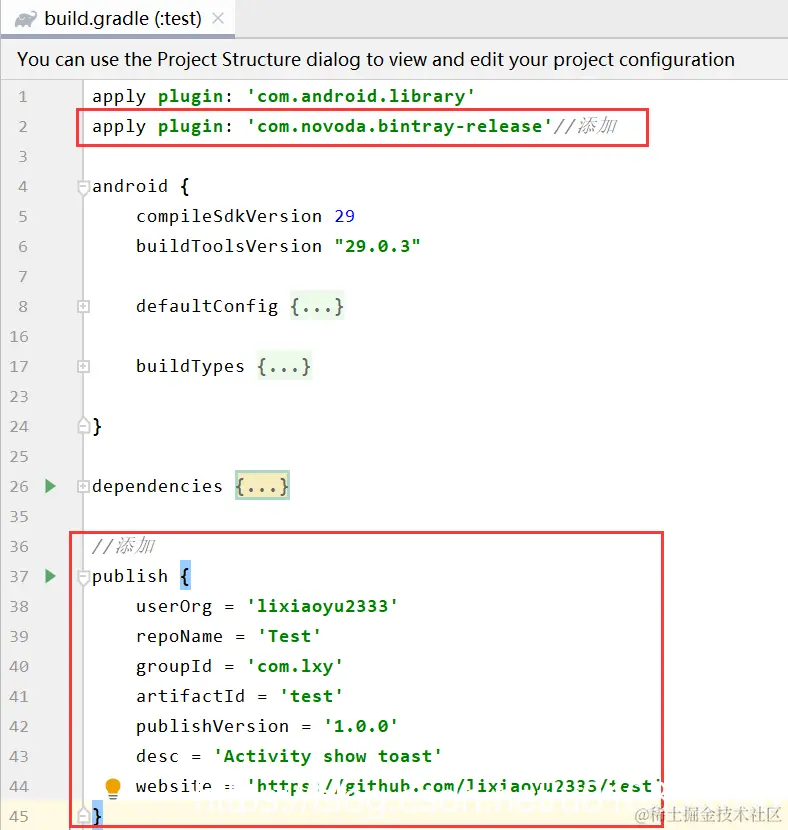Click the Gradle elephant icon on tab

point(25,19)
